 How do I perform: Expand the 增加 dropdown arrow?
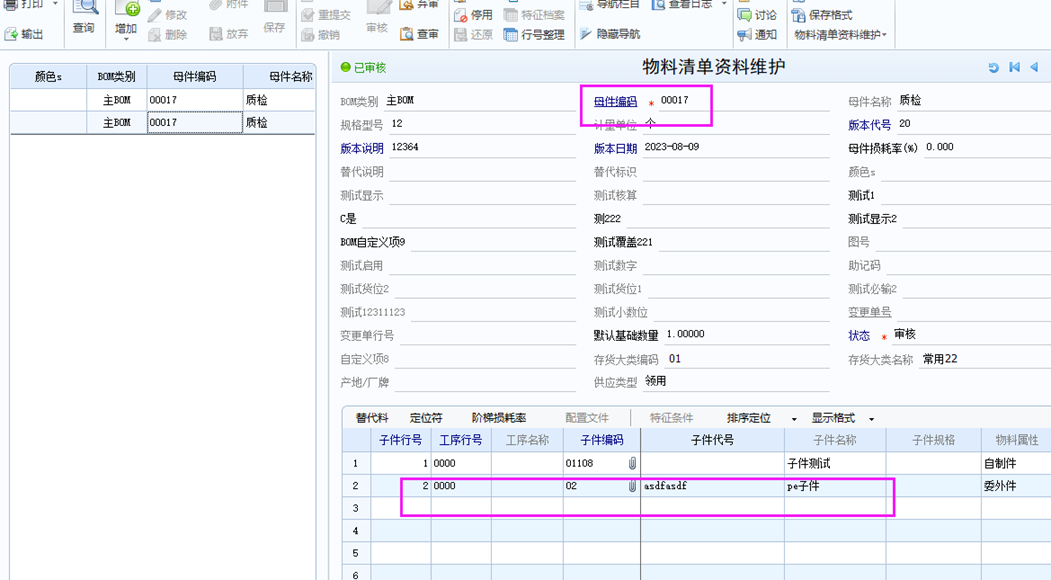click(x=126, y=40)
